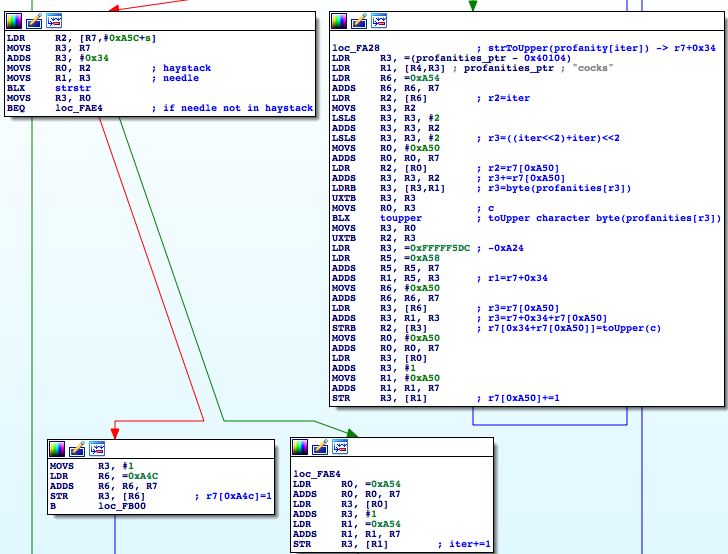The width and height of the screenshot is (728, 554).
Task: Click the pencil edit icon on the strstr block
Action: (34, 20)
